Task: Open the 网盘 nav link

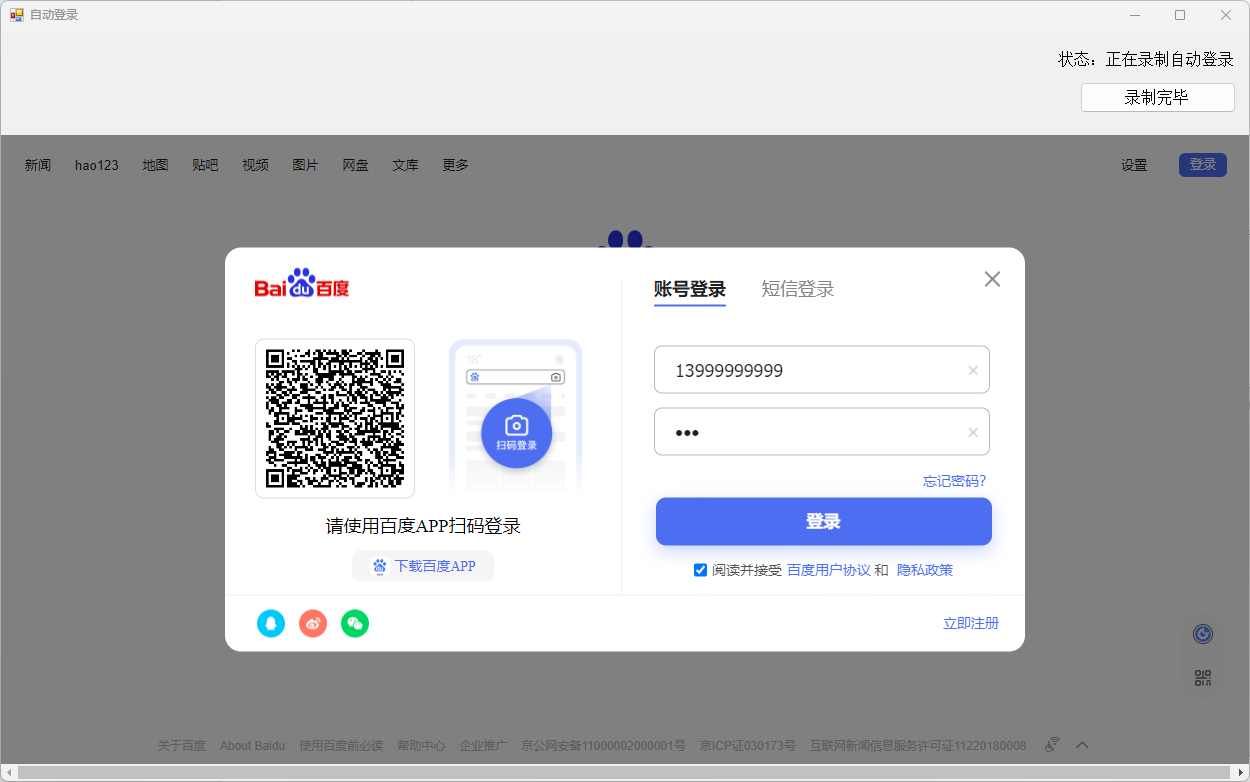Action: click(x=355, y=165)
